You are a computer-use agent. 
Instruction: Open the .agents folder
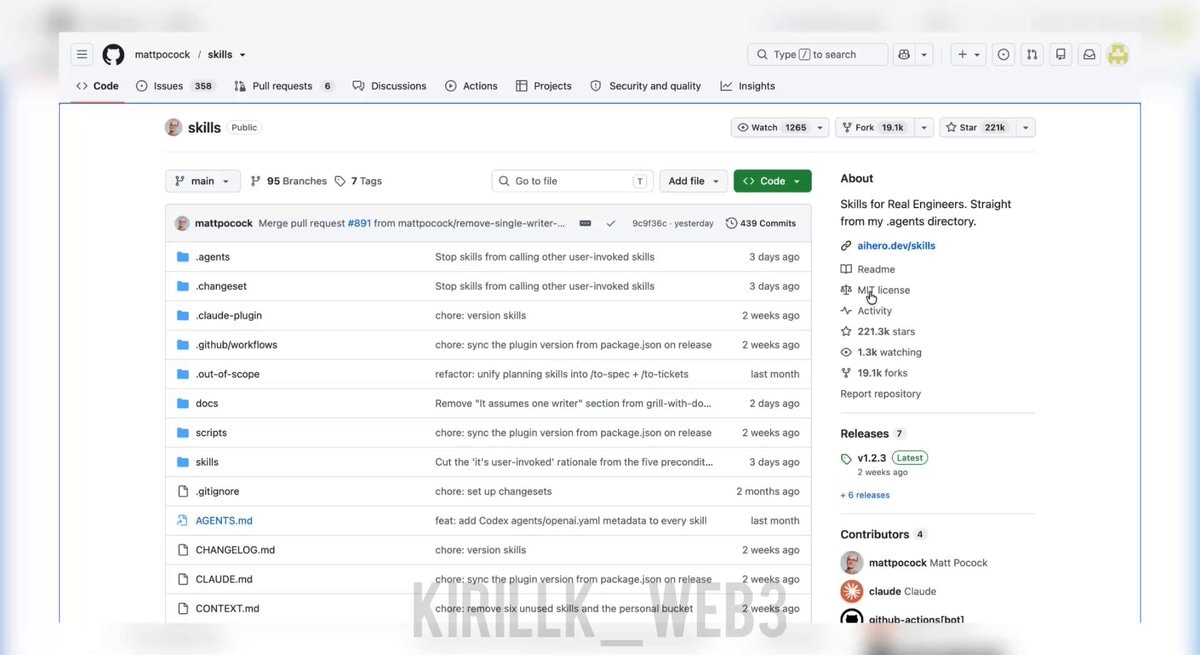(212, 257)
